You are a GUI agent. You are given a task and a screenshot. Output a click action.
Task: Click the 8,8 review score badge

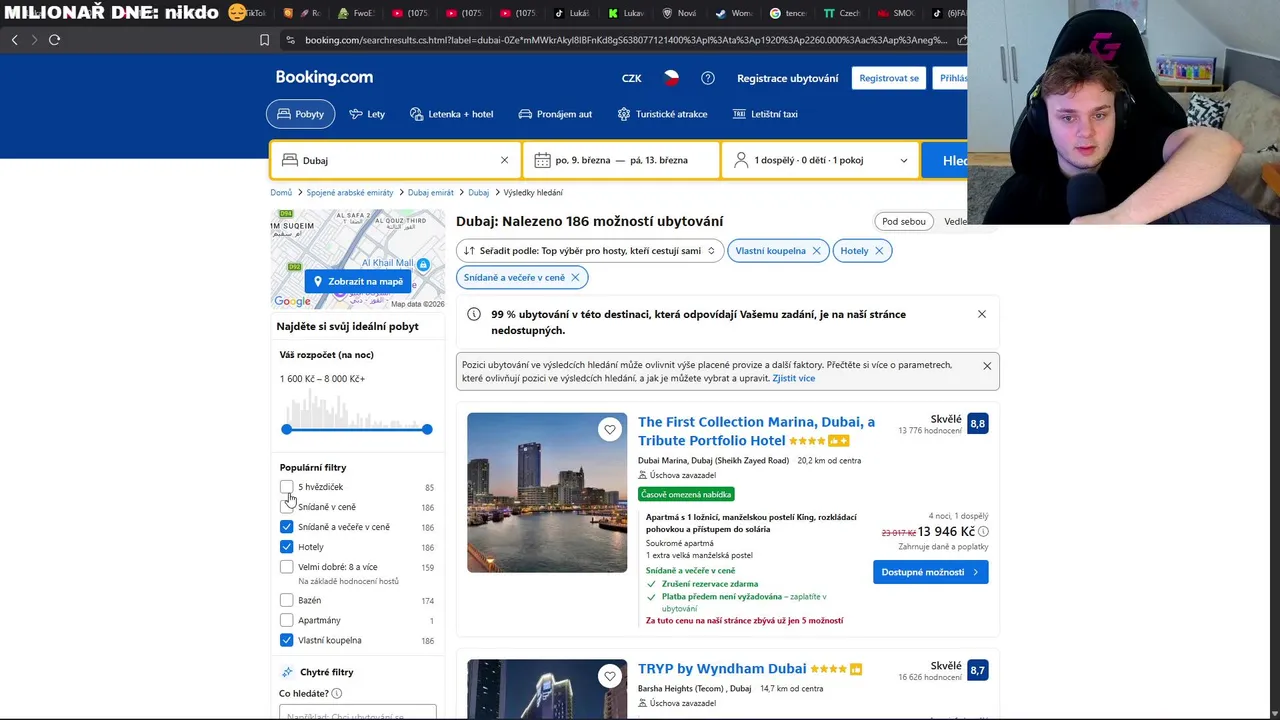point(977,424)
